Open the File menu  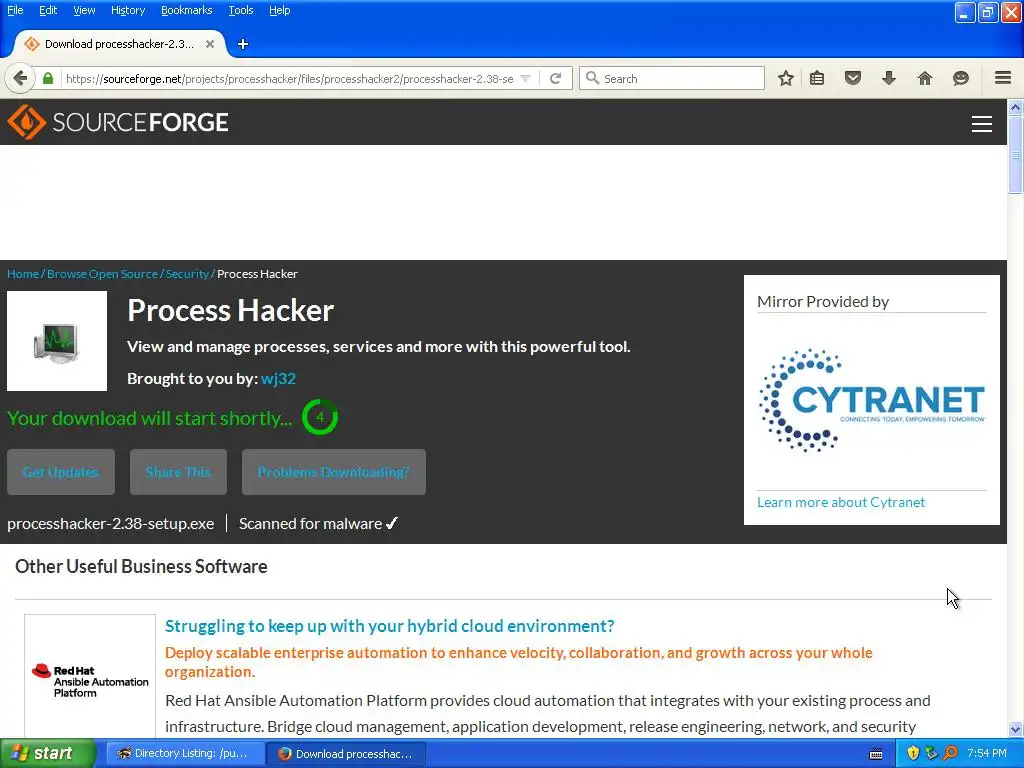click(x=15, y=10)
